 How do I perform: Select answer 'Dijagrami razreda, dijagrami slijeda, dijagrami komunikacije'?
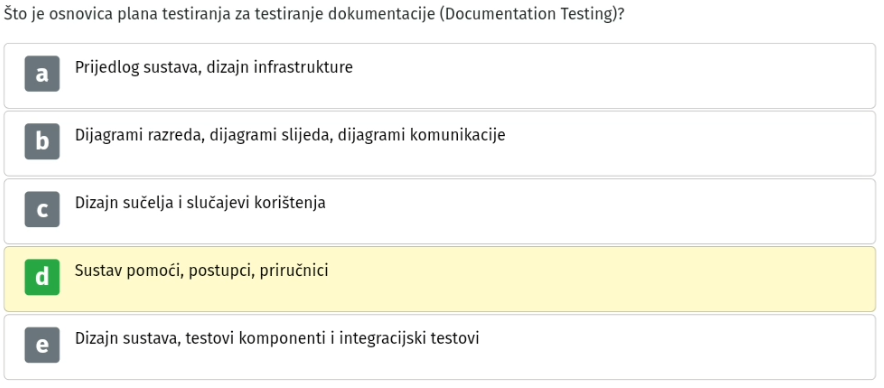[290, 135]
